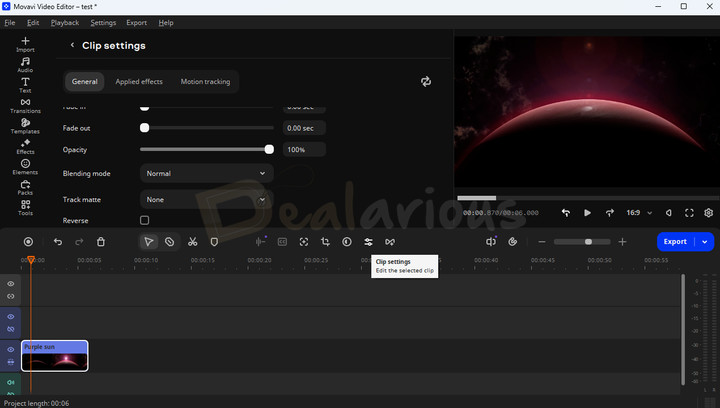Step back one frame in preview

tap(566, 213)
